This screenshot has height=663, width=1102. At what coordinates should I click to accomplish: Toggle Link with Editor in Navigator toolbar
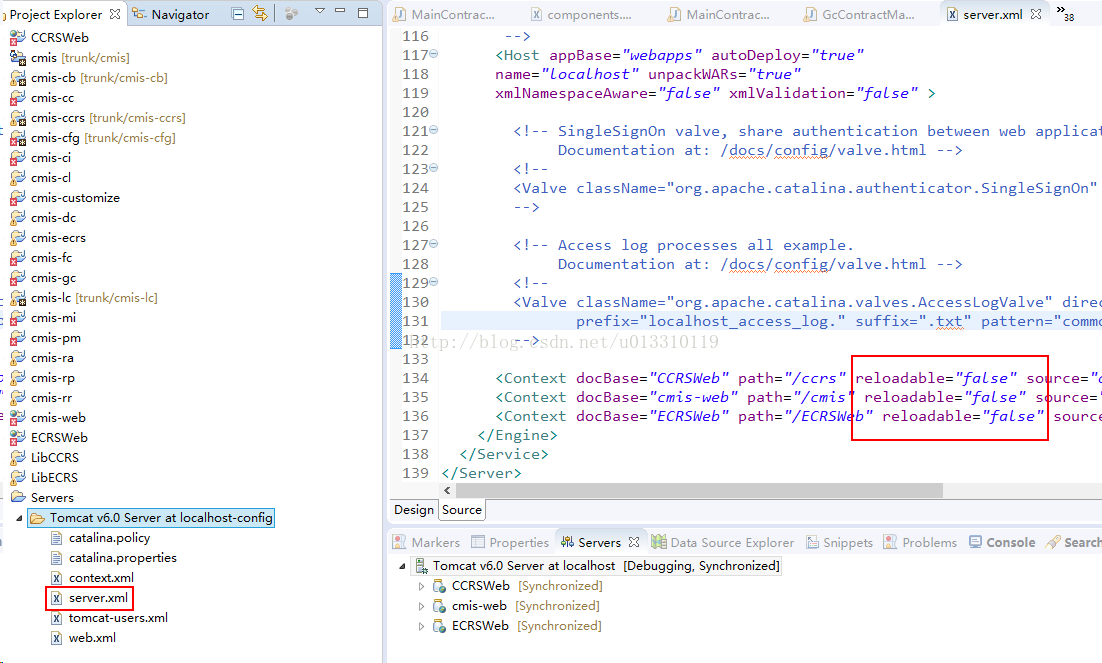260,14
